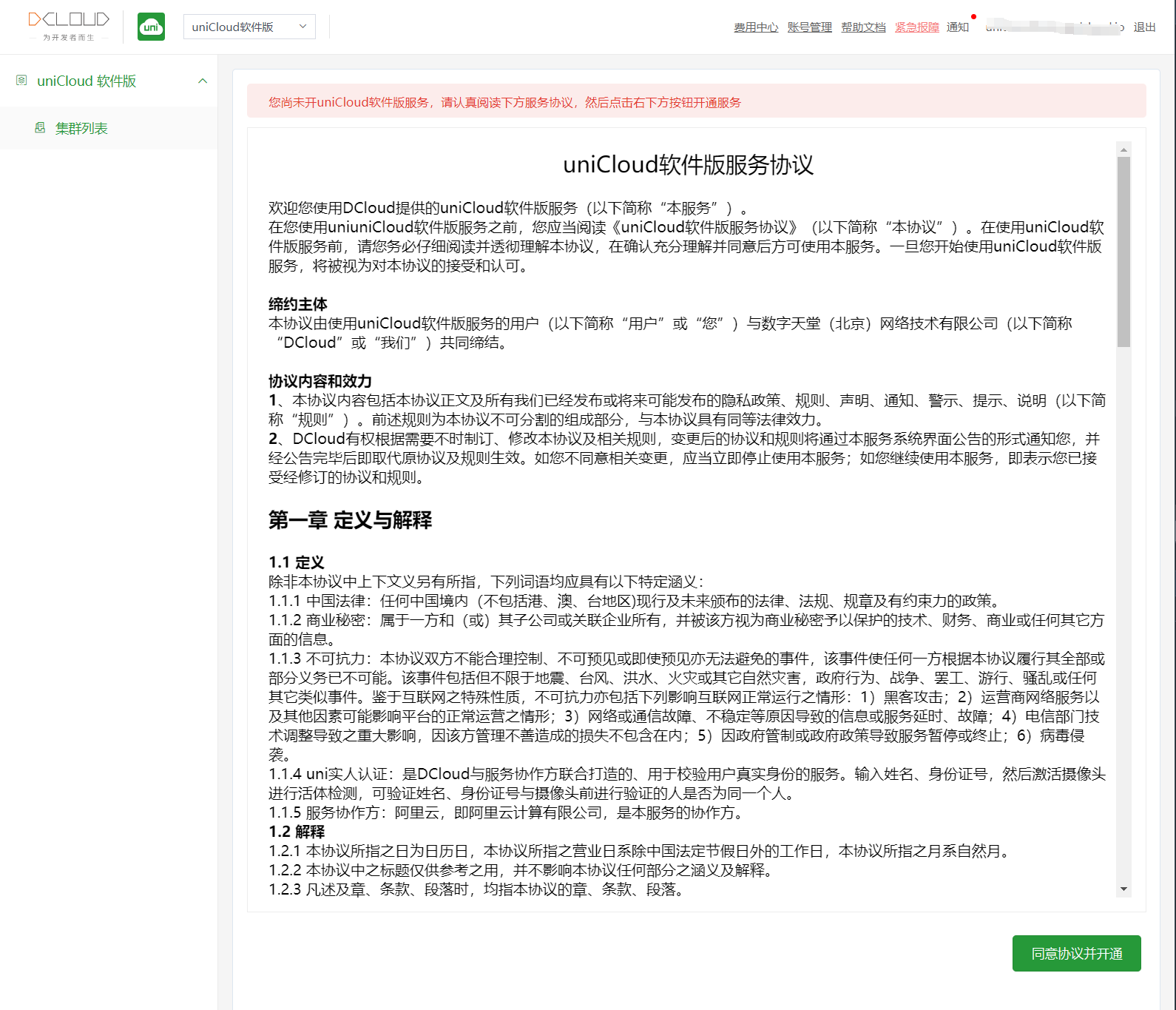Click the uniCloud软件版服务协议 title
The width and height of the screenshot is (1176, 1010).
tap(689, 164)
